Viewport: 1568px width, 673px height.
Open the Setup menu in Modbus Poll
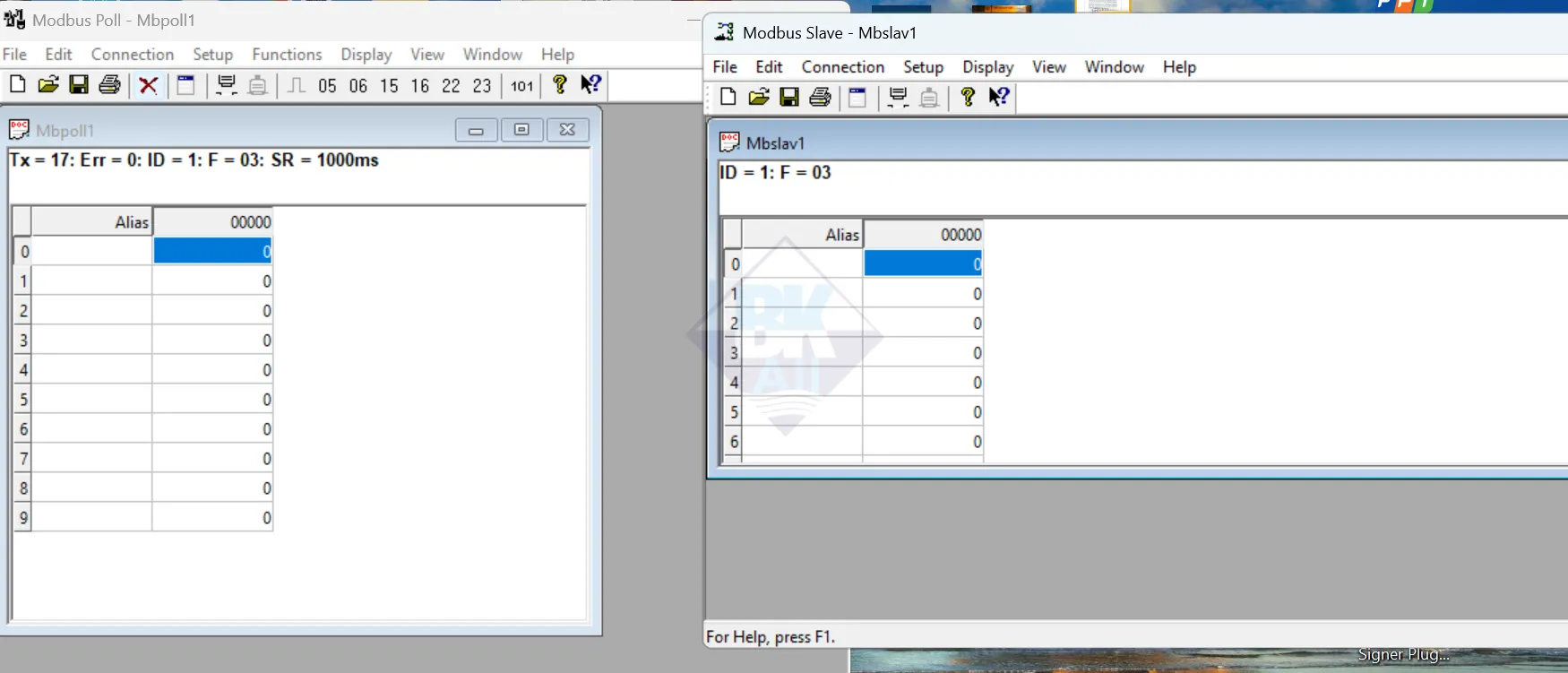tap(212, 55)
